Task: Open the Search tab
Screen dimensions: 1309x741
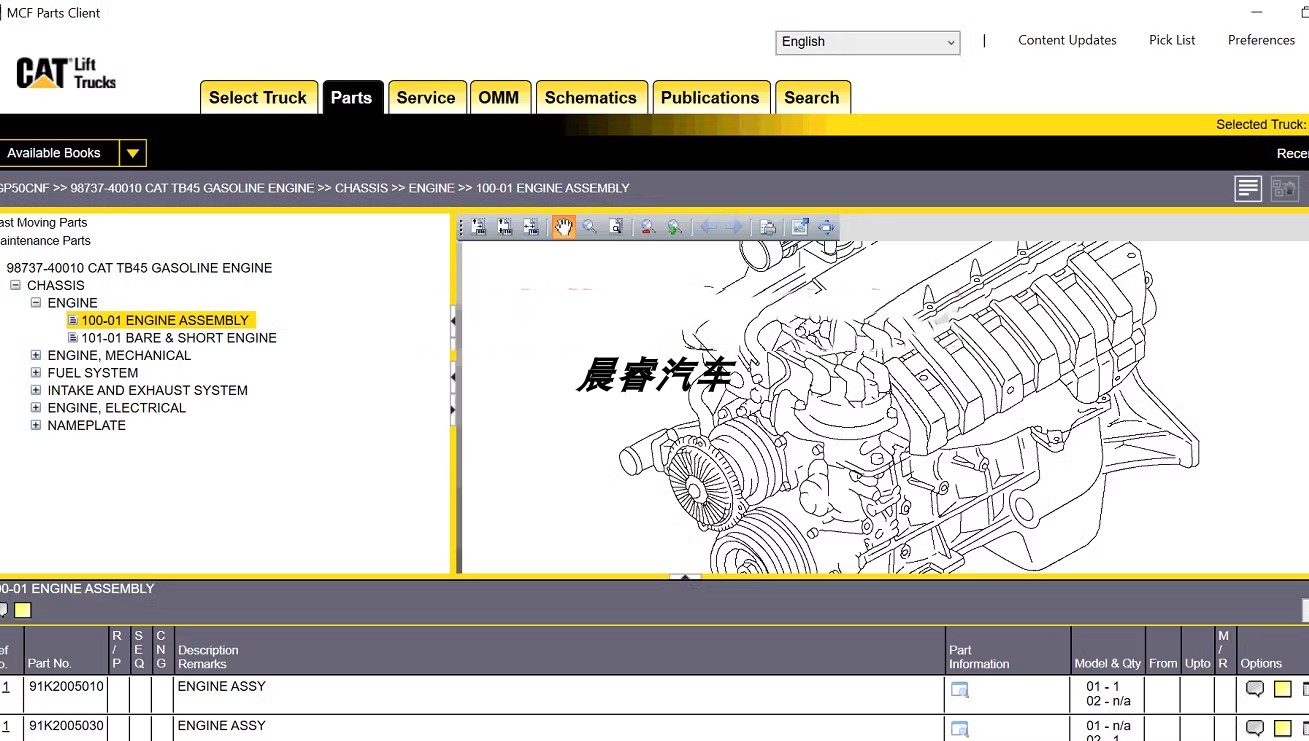Action: coord(812,97)
